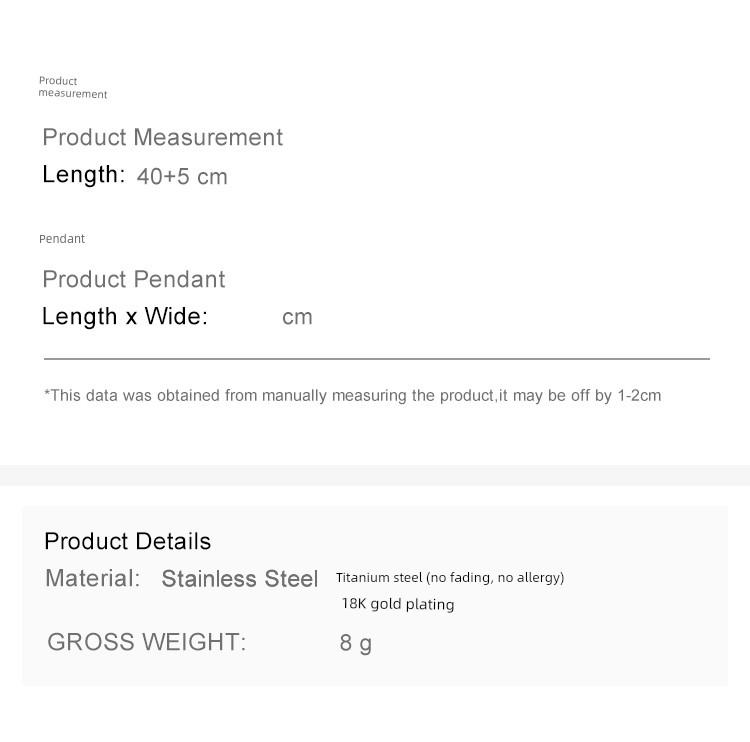Select the large 'Product Measurement' heading
The width and height of the screenshot is (750, 742).
[x=162, y=137]
